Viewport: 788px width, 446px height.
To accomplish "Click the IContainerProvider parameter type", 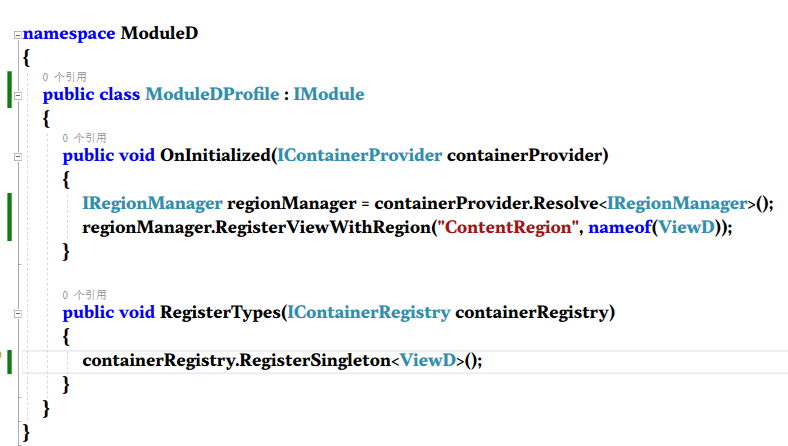I will click(x=360, y=155).
